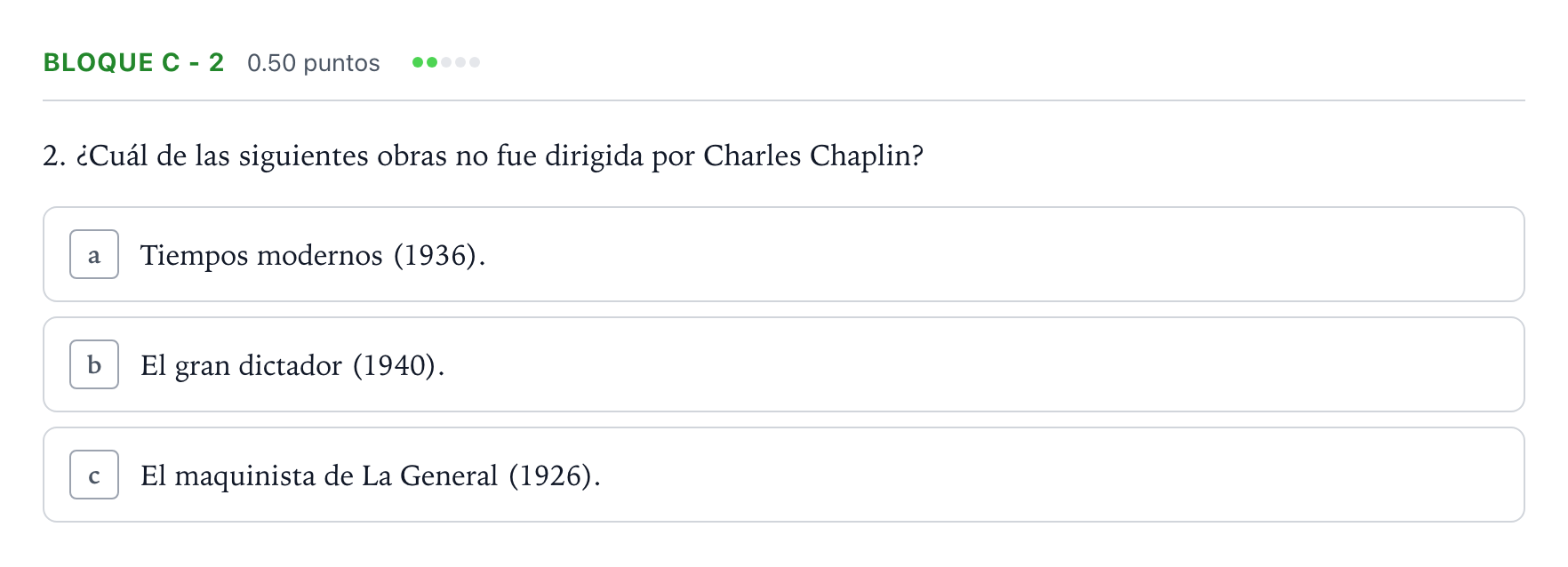
Task: Open the BLOQUE C - 2 section heading
Action: pos(133,62)
